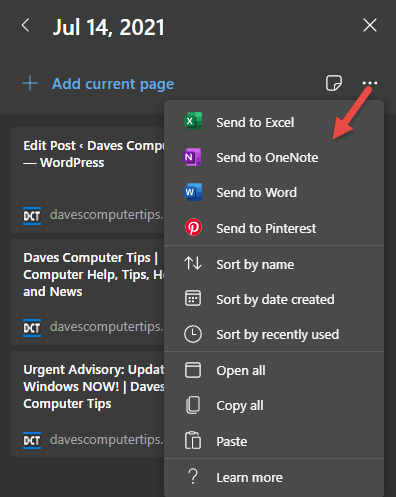Click the Copy all pages icon

click(193, 405)
